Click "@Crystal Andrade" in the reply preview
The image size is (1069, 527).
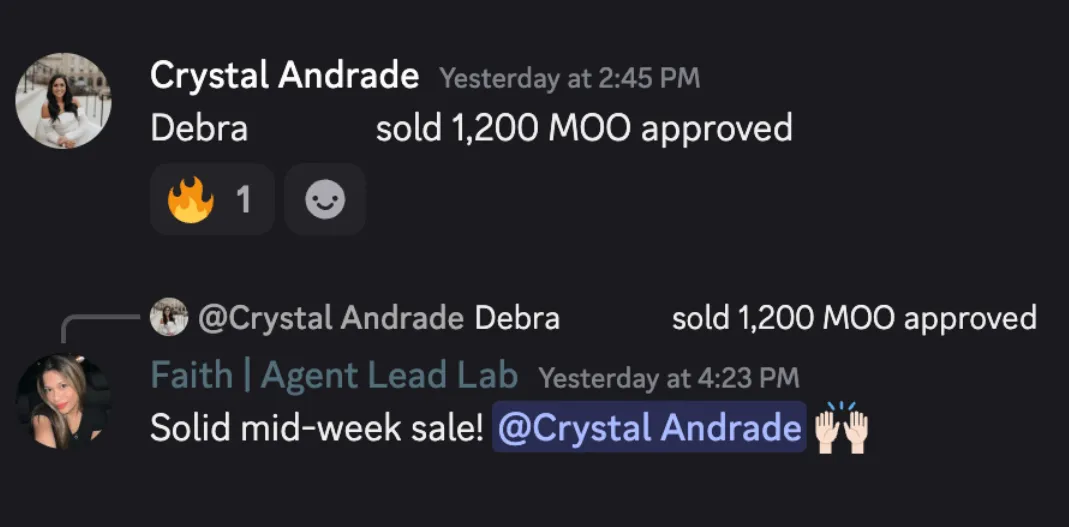click(x=331, y=319)
